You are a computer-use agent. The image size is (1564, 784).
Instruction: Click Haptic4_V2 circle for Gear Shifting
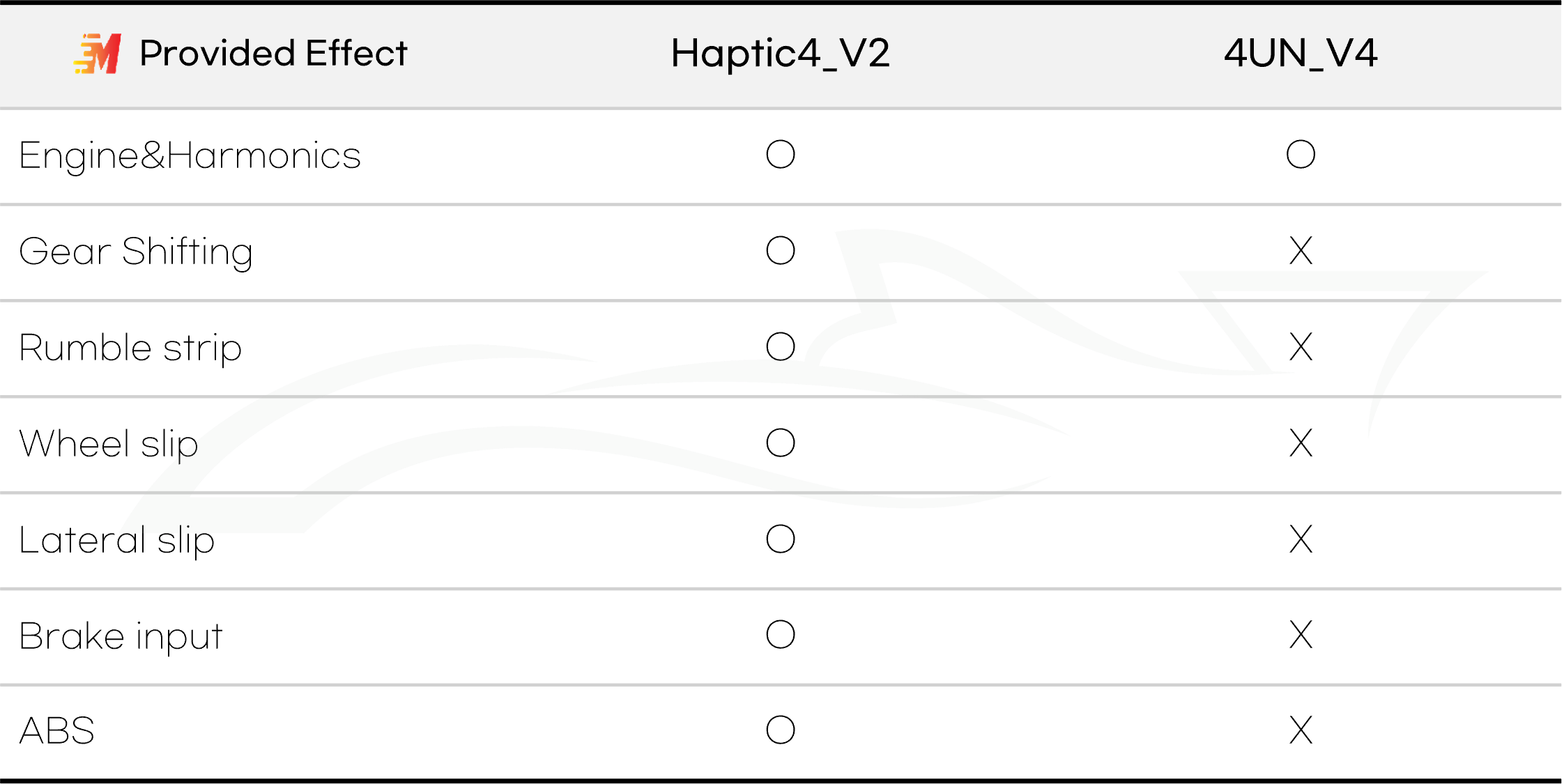click(781, 251)
